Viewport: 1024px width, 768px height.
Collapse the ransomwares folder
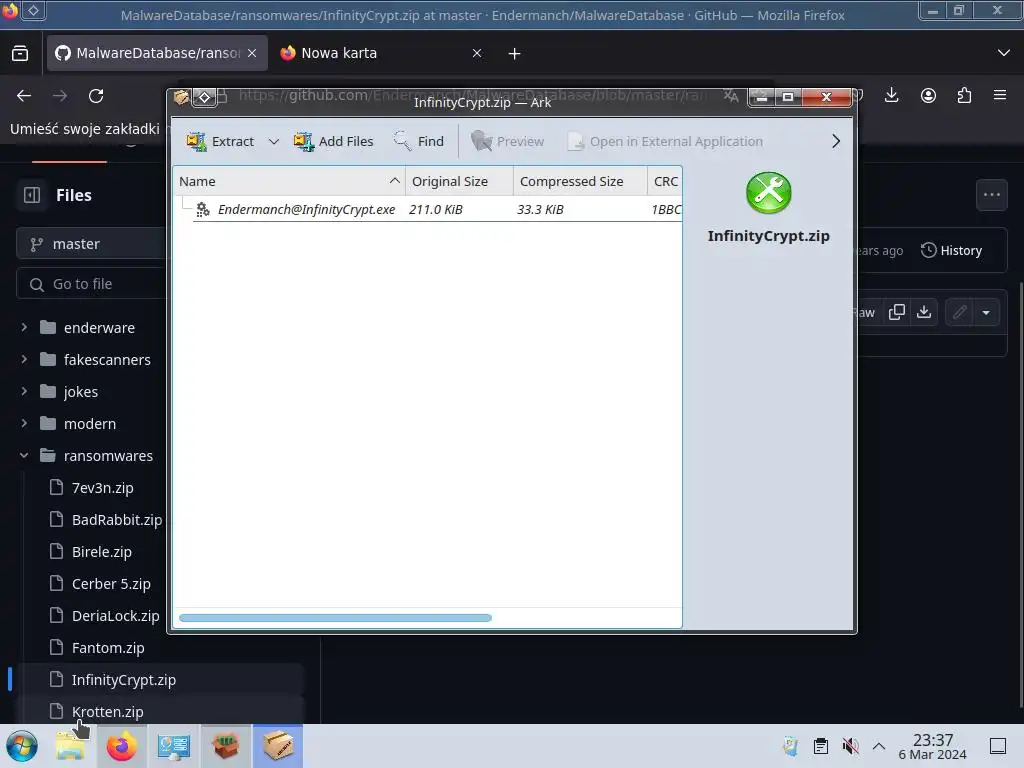(24, 455)
